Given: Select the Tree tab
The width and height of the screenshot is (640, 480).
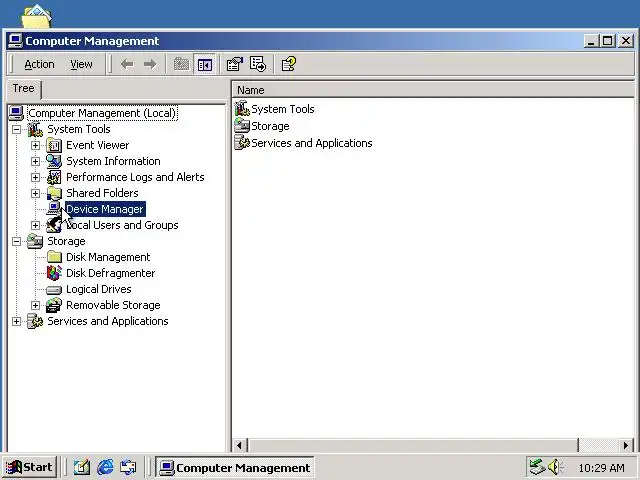Looking at the screenshot, I should click(x=24, y=89).
